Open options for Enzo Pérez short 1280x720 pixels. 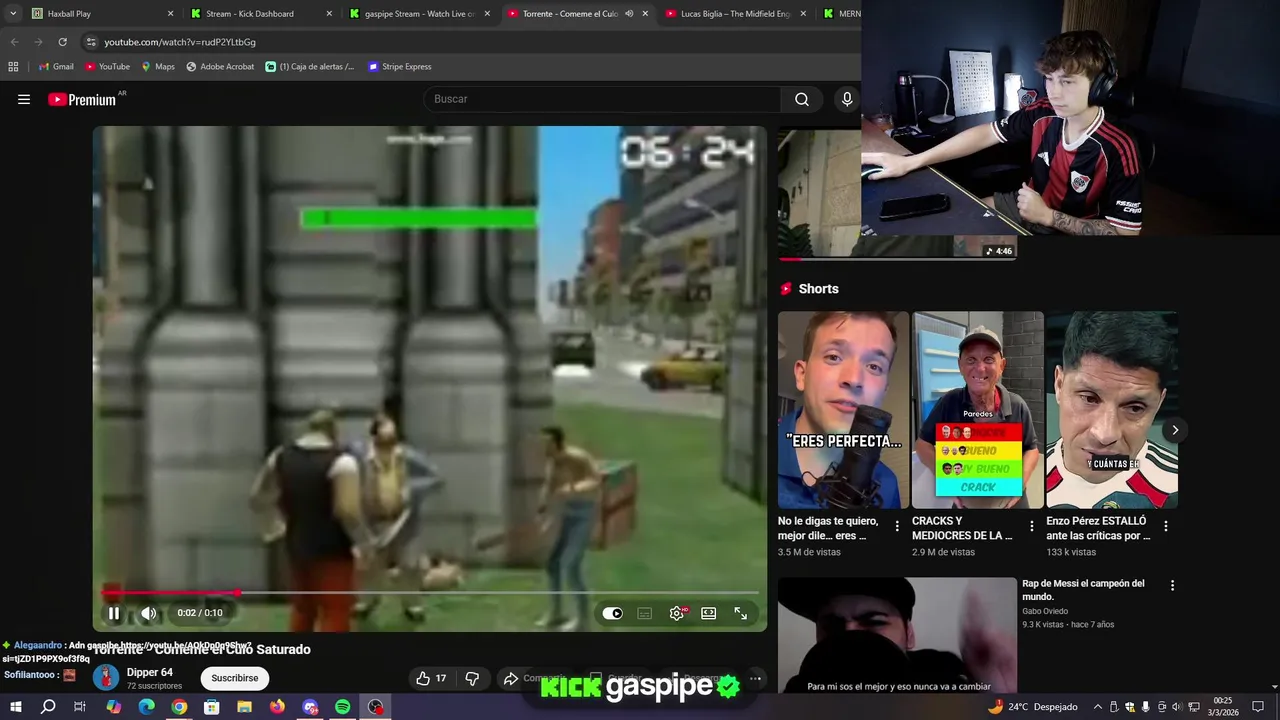(1165, 526)
